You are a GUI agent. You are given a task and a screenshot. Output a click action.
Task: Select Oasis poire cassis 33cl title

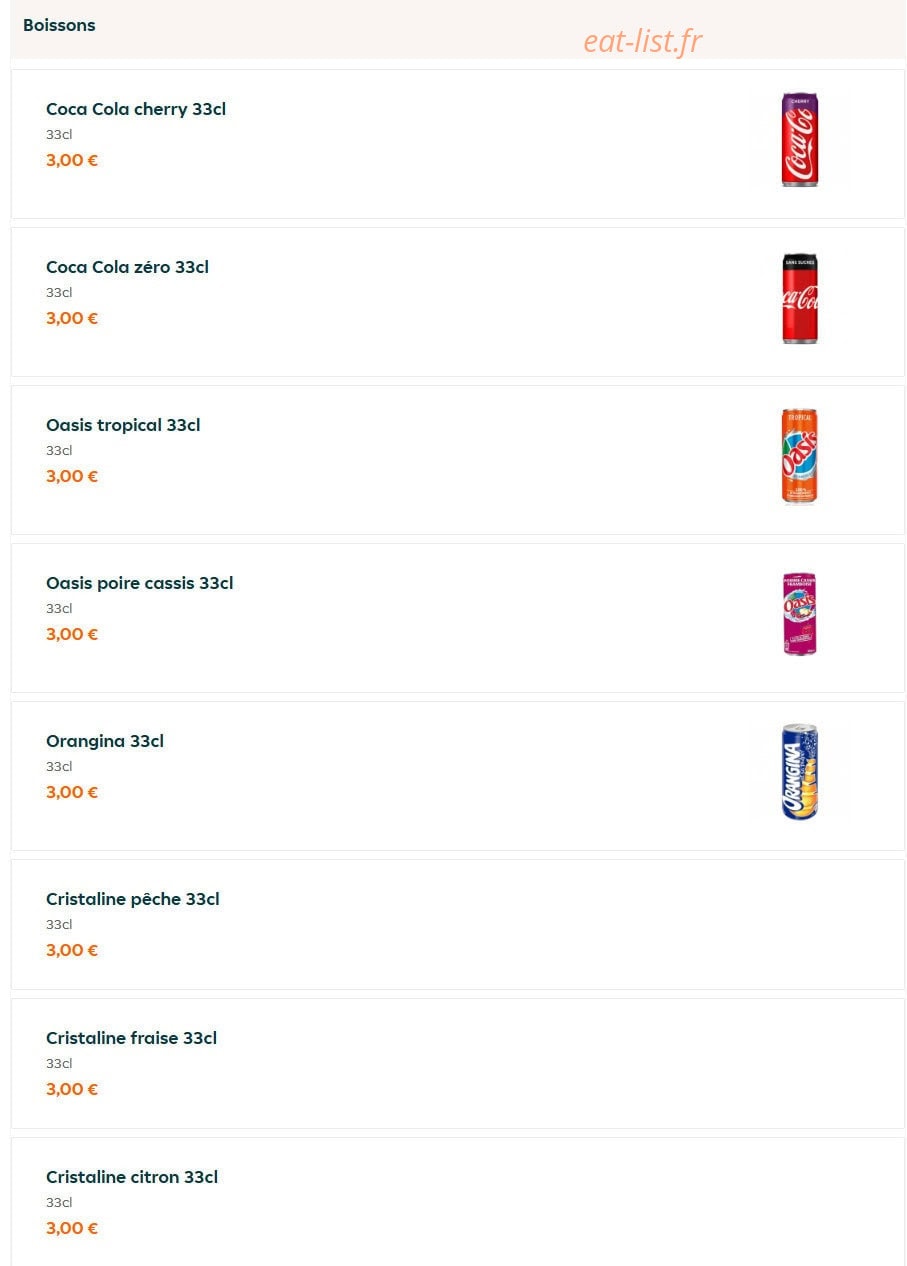click(x=139, y=583)
